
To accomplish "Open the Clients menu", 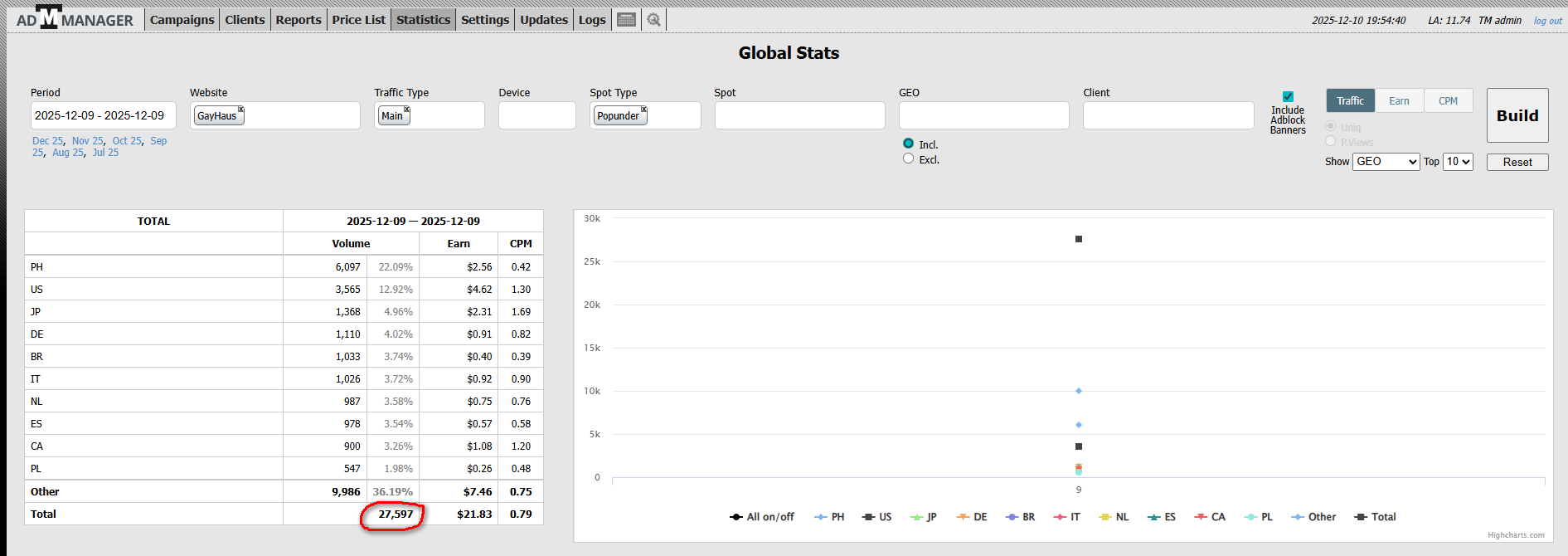I will (x=245, y=20).
